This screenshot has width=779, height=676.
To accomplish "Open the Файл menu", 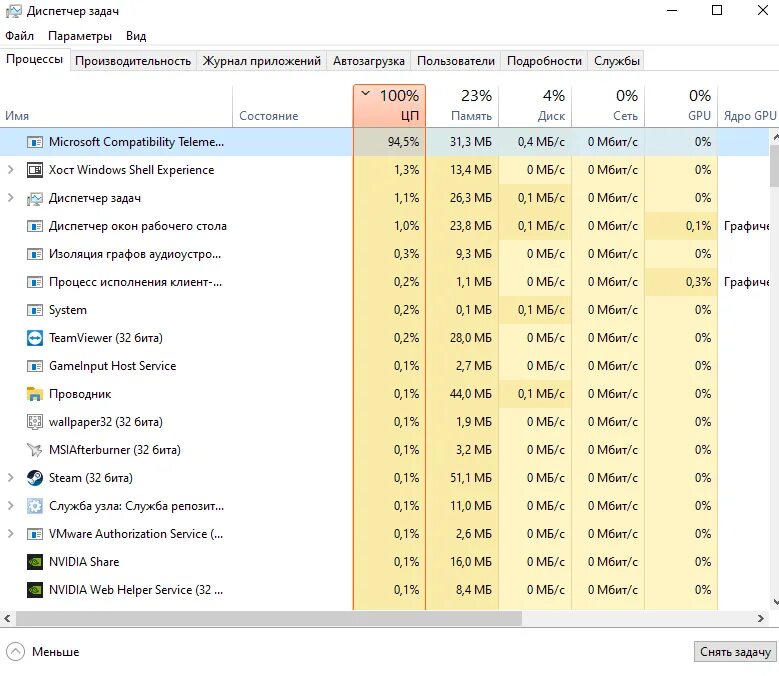I will (19, 36).
